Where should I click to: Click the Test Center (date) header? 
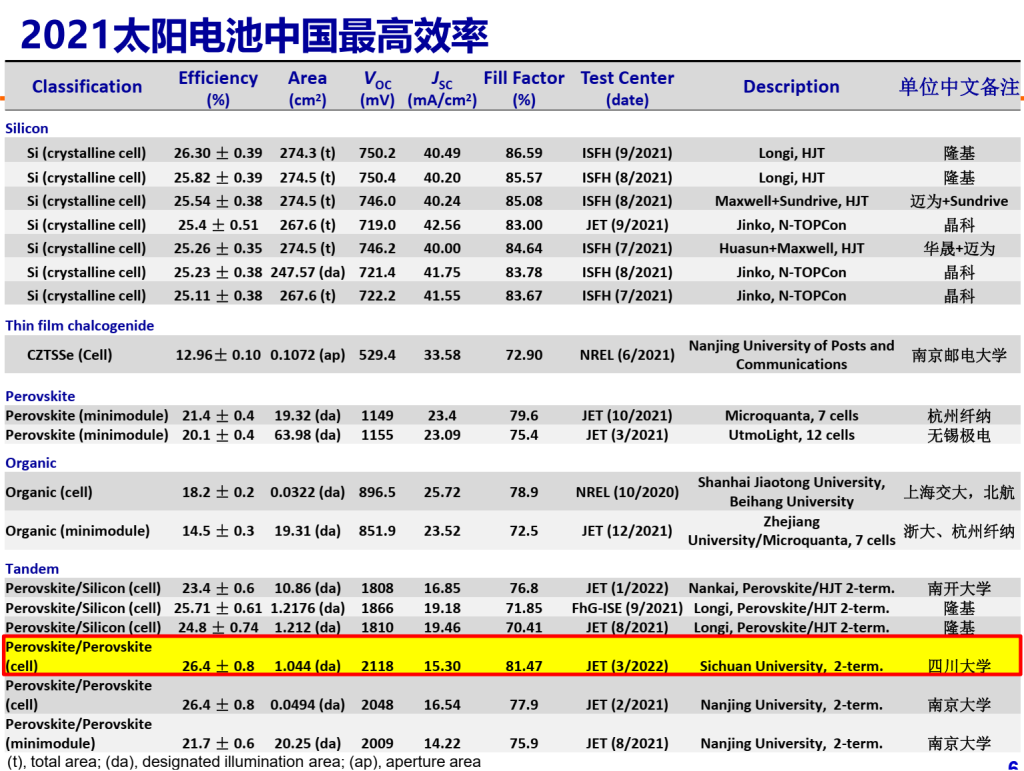click(x=627, y=88)
